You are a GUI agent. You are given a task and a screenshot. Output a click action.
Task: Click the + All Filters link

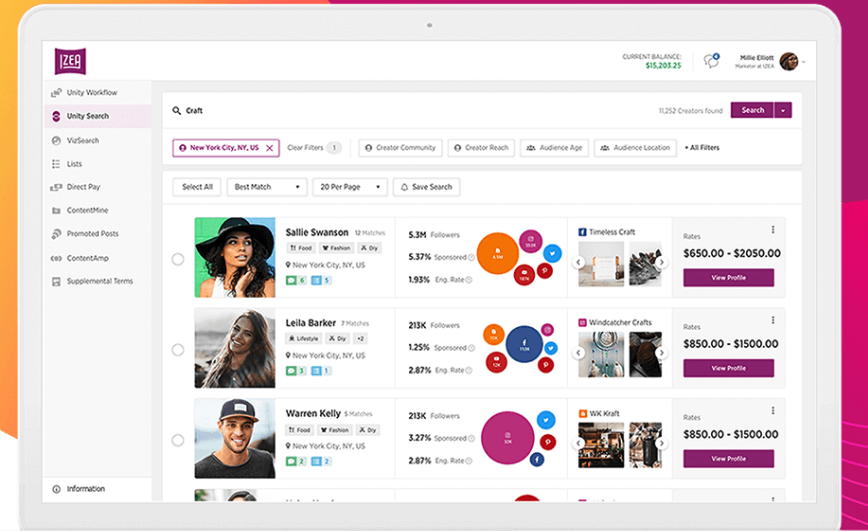(x=701, y=148)
